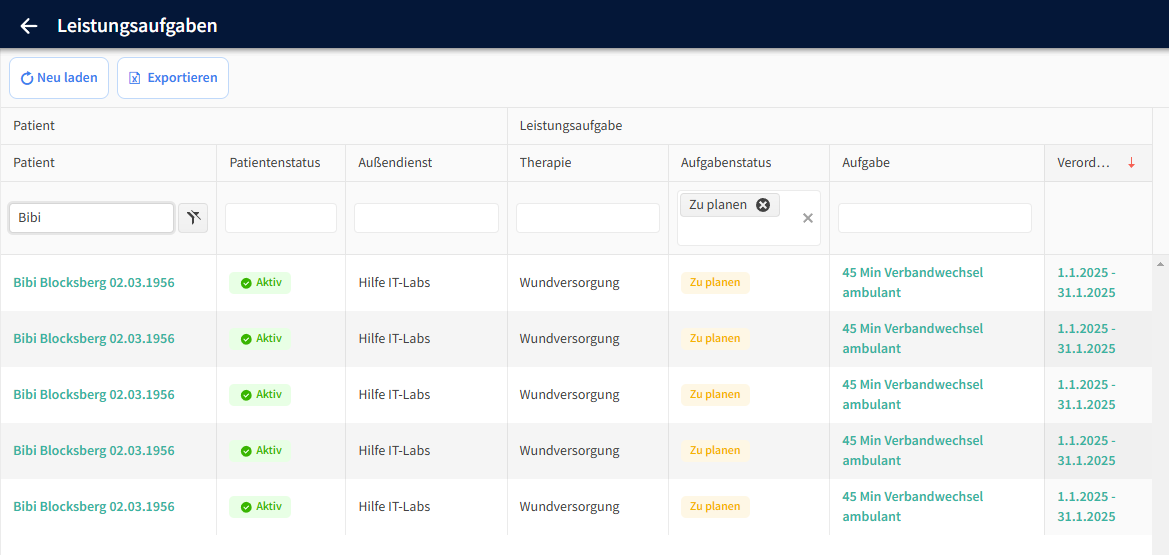
Task: Click the Neu laden reload button
Action: point(59,78)
